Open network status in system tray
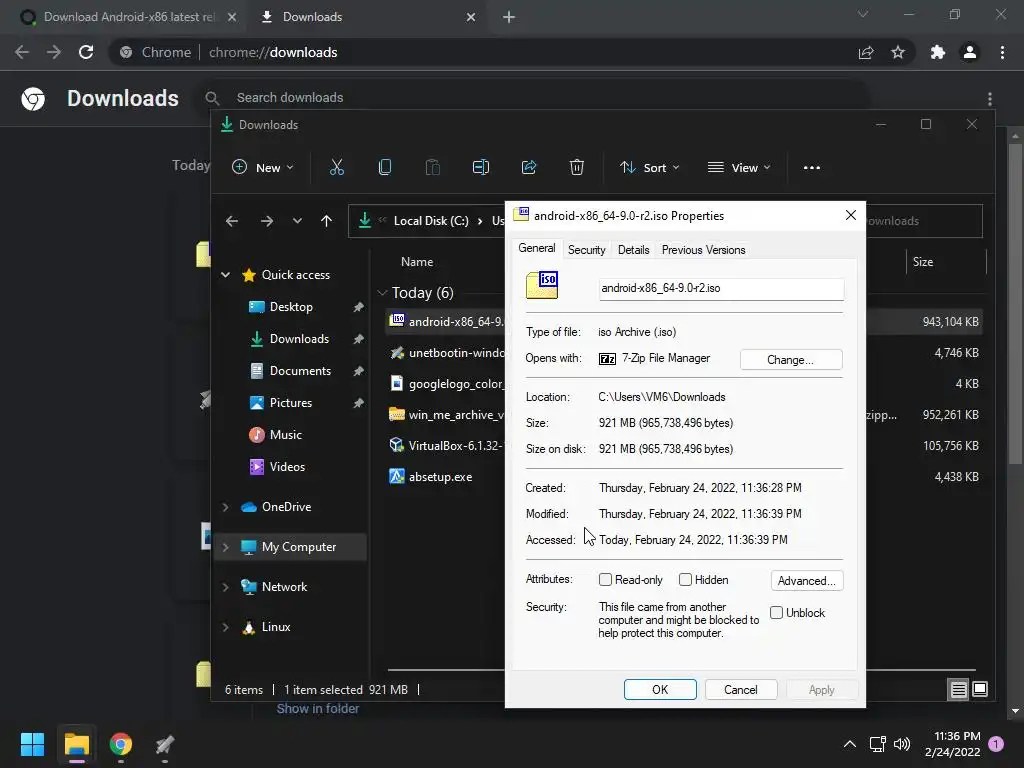This screenshot has width=1024, height=768. (877, 744)
